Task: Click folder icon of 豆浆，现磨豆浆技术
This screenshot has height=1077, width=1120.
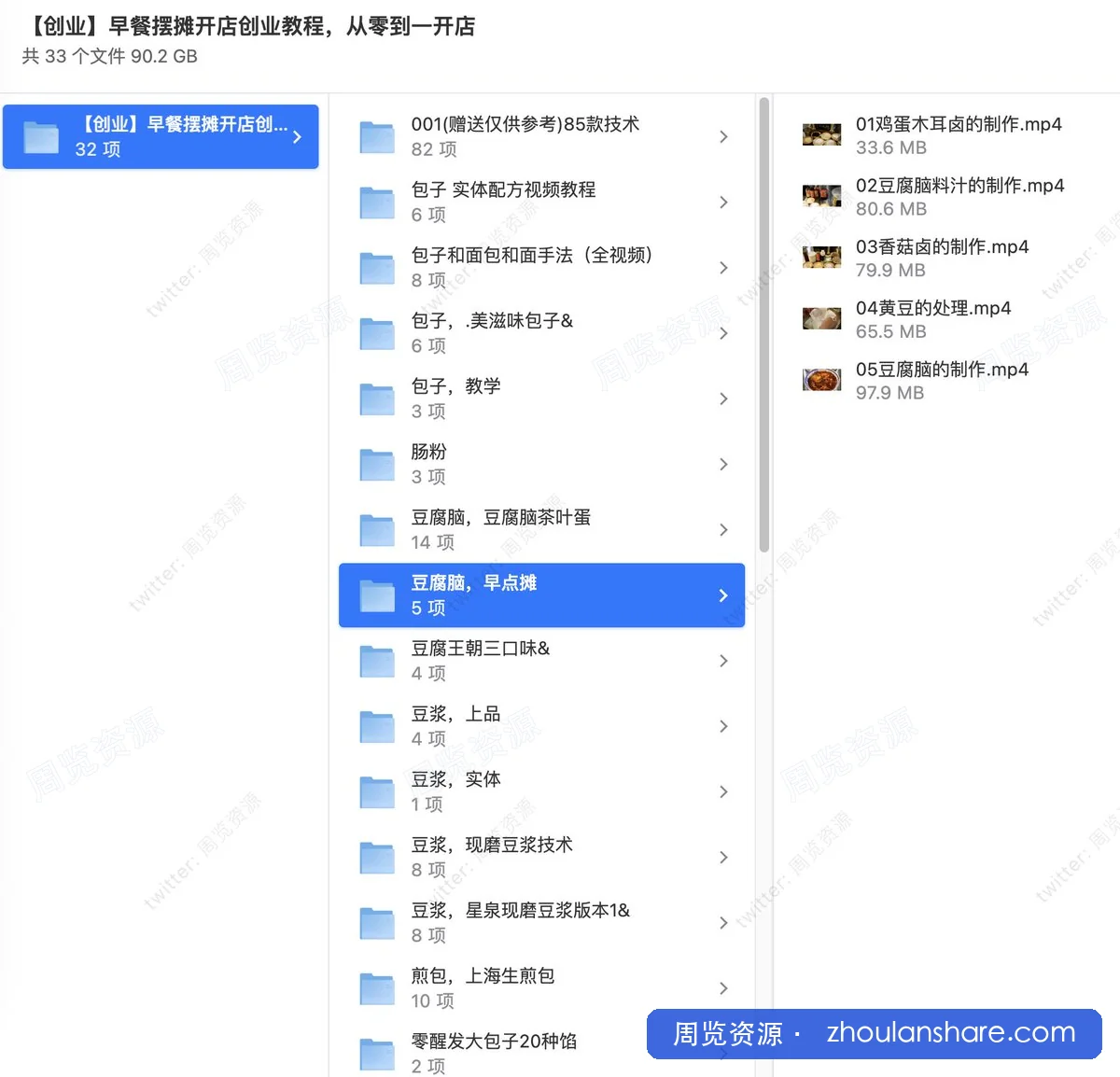Action: [x=377, y=858]
